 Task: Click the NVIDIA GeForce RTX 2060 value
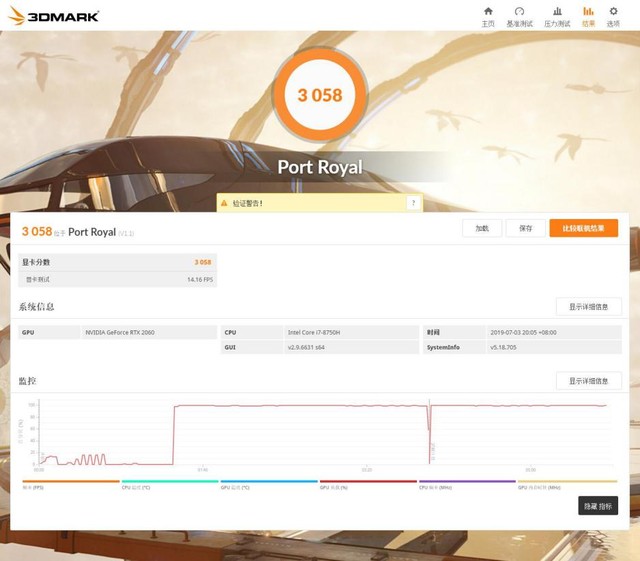tap(120, 332)
